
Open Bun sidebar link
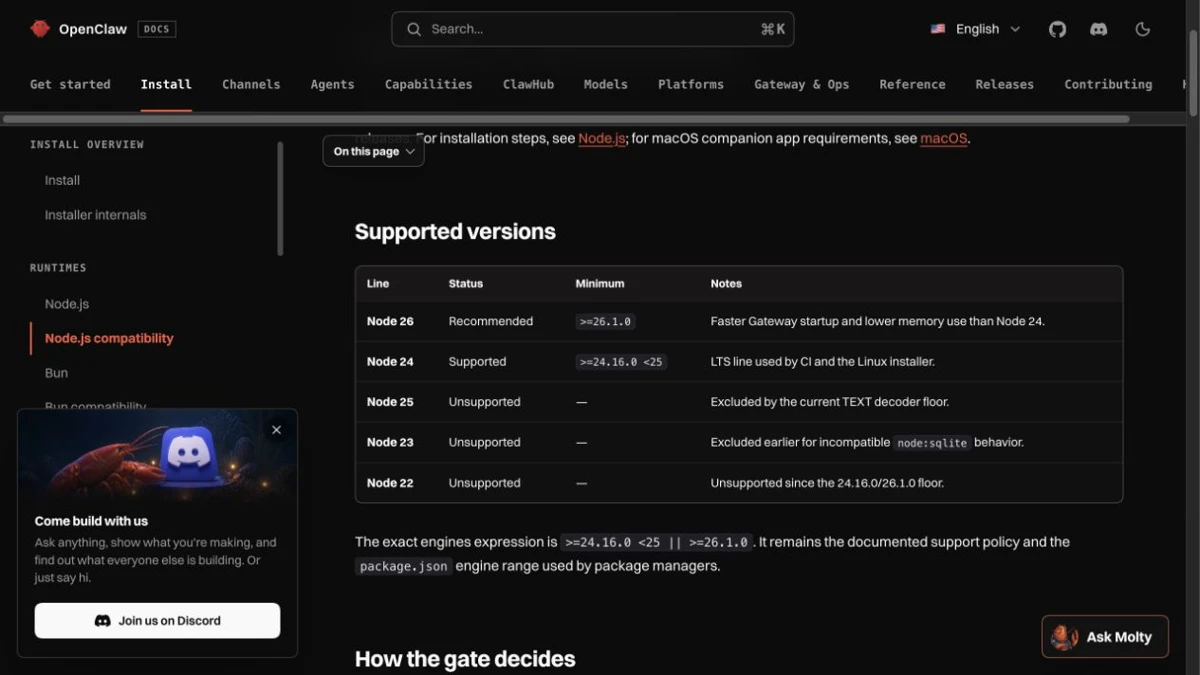click(x=56, y=373)
